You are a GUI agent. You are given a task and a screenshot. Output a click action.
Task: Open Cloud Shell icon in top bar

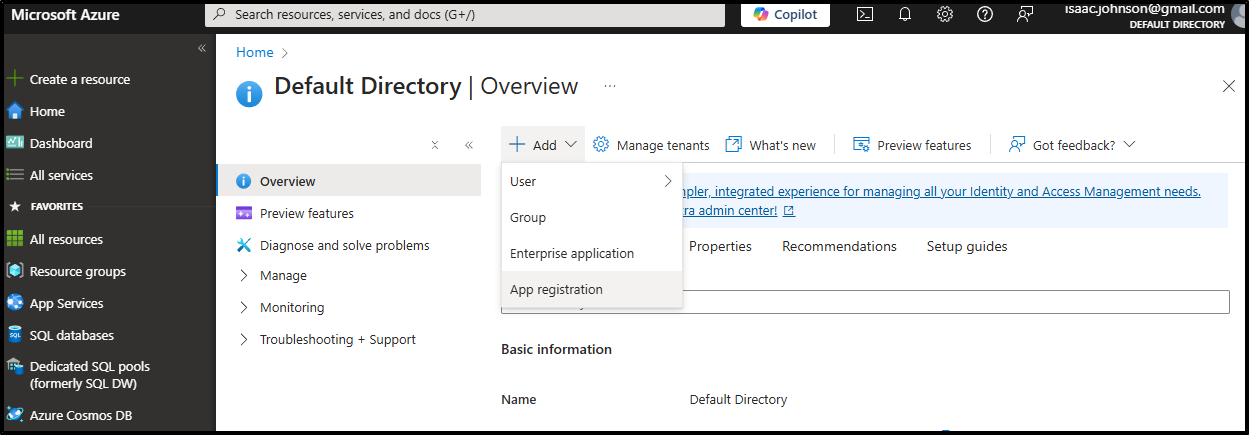pyautogui.click(x=865, y=14)
